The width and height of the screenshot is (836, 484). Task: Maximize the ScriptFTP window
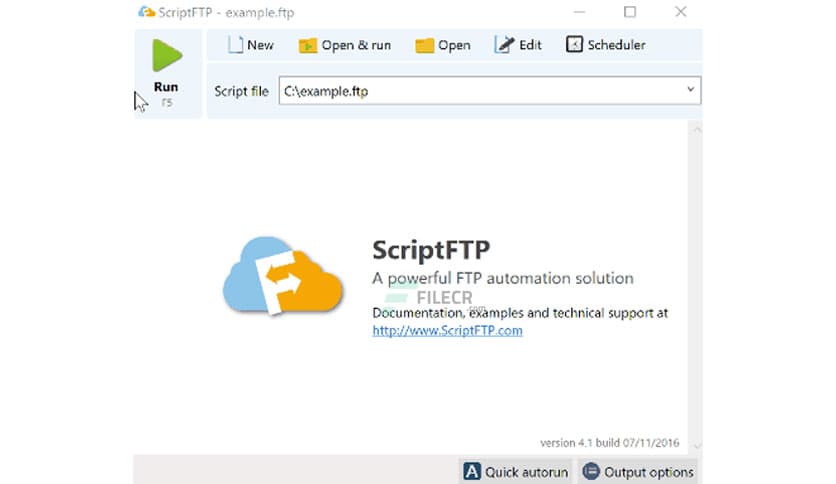tap(630, 12)
